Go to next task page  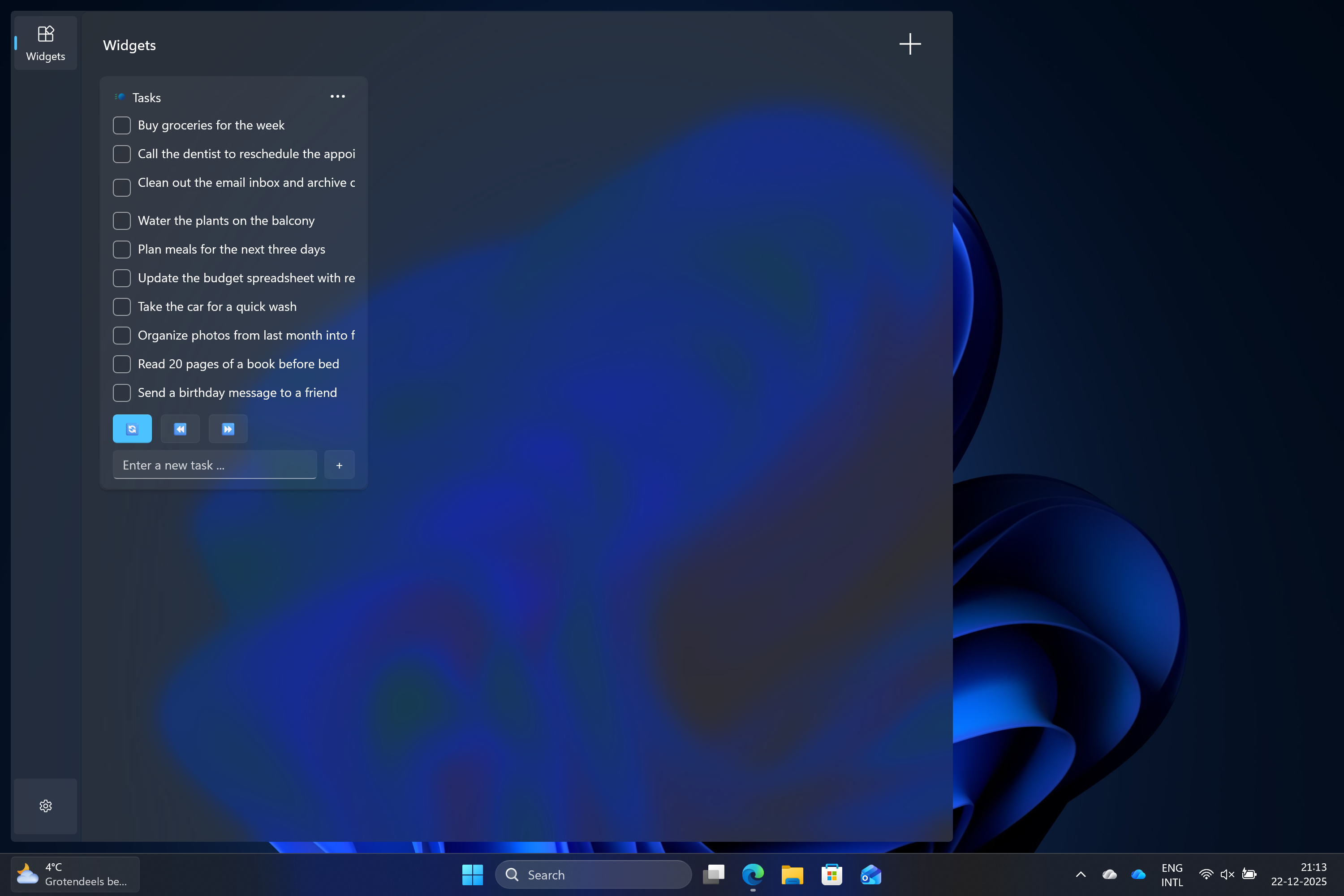(x=228, y=429)
